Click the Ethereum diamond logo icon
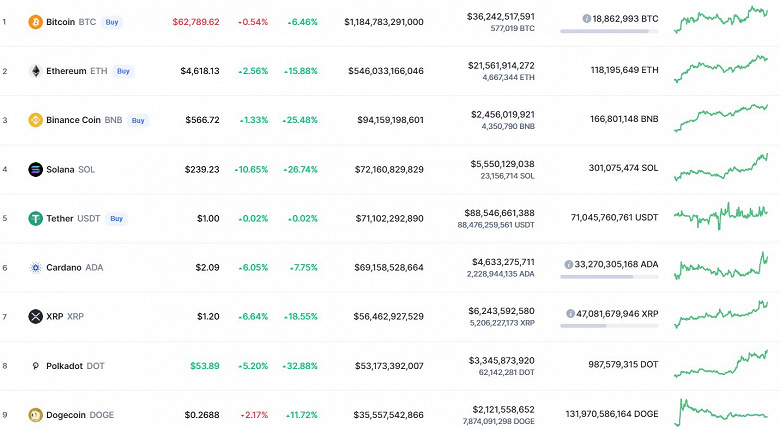This screenshot has height=430, width=780. point(36,71)
